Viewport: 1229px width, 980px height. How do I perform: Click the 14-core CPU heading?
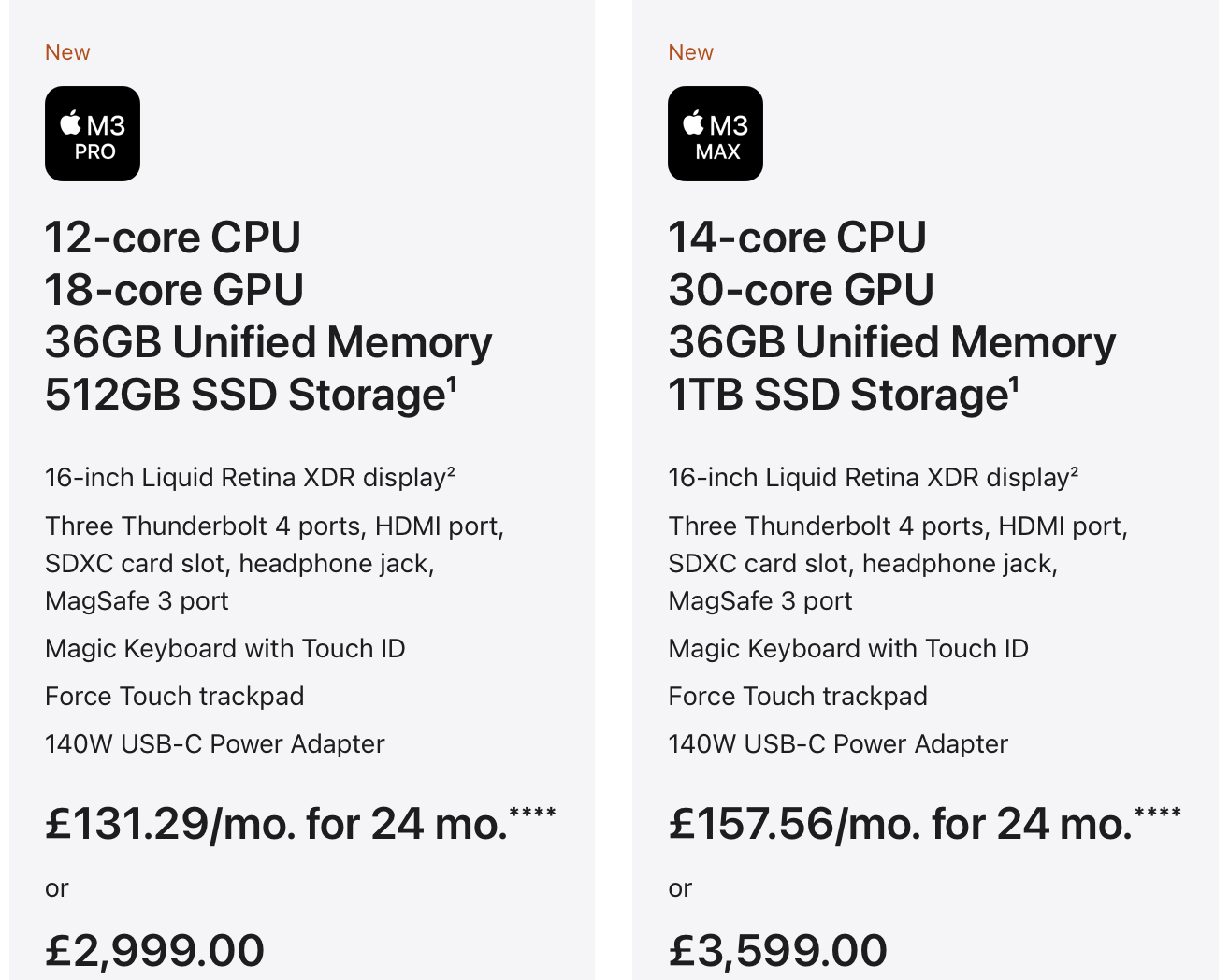pos(797,238)
